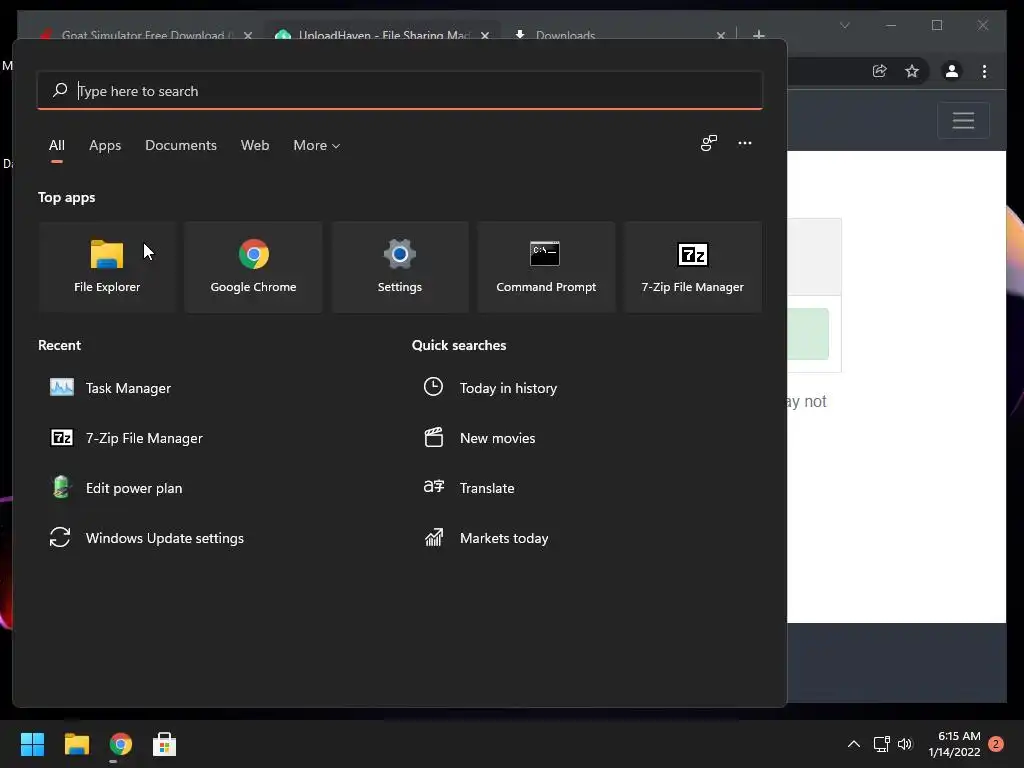
Task: Launch Google Chrome from Top apps
Action: [253, 266]
